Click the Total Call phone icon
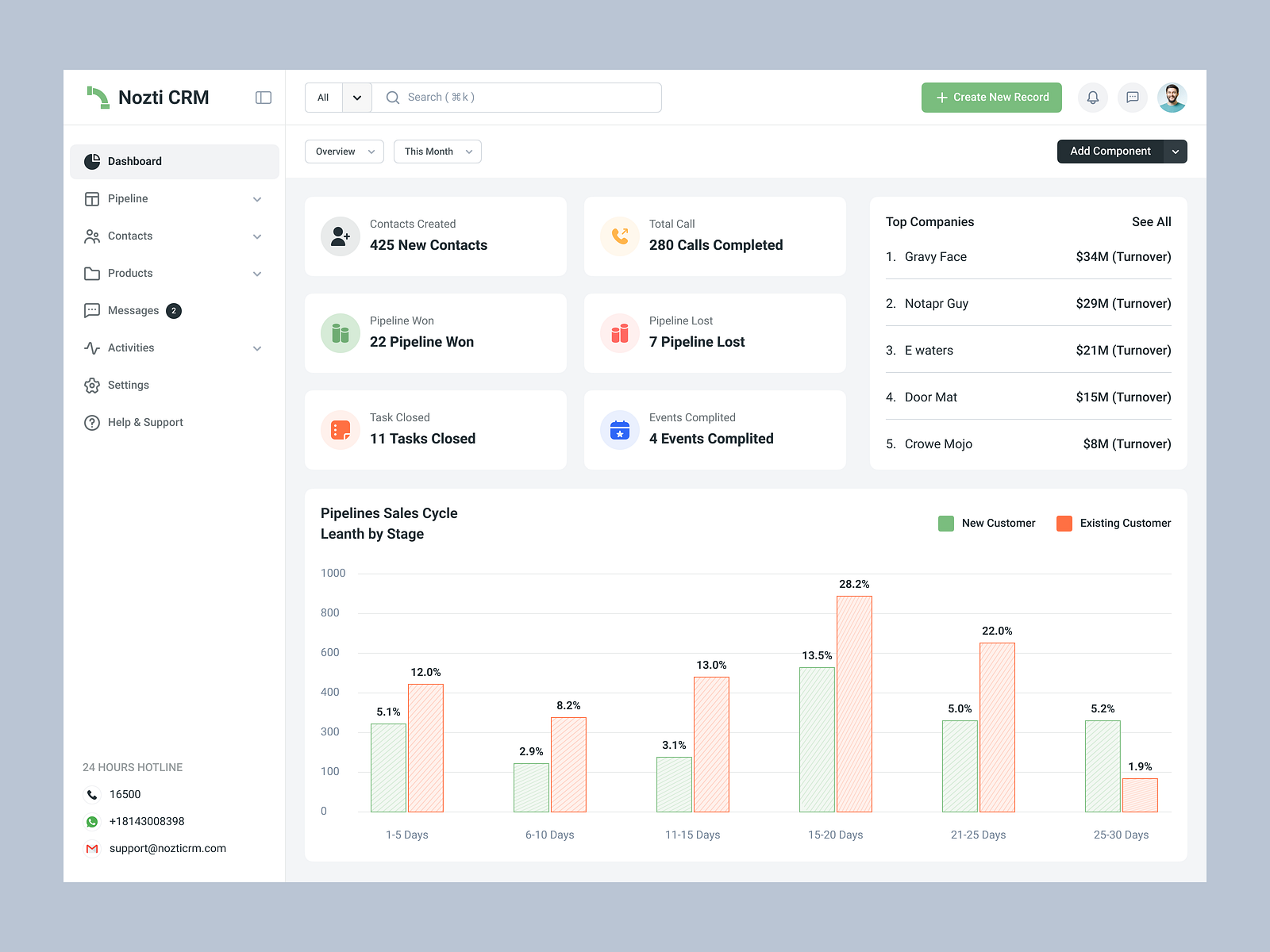Image resolution: width=1270 pixels, height=952 pixels. [x=620, y=236]
